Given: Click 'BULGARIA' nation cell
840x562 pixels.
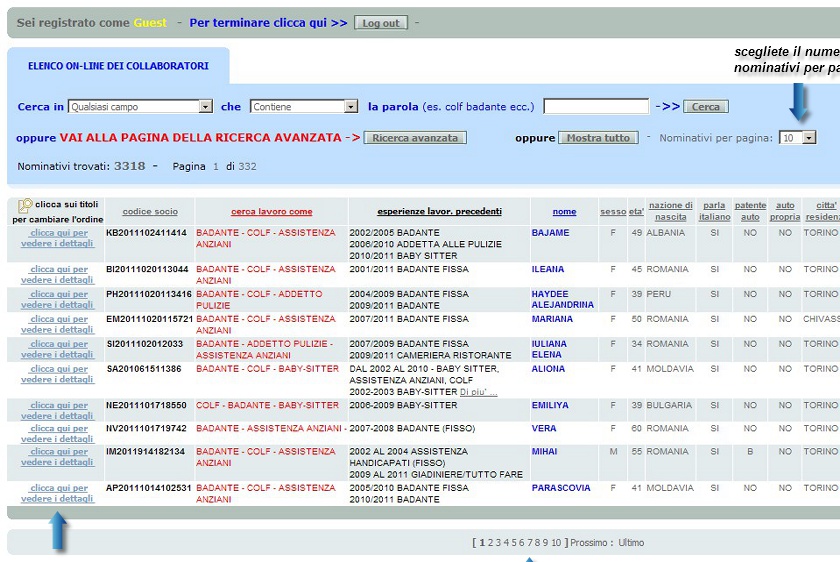Looking at the screenshot, I should pos(669,405).
